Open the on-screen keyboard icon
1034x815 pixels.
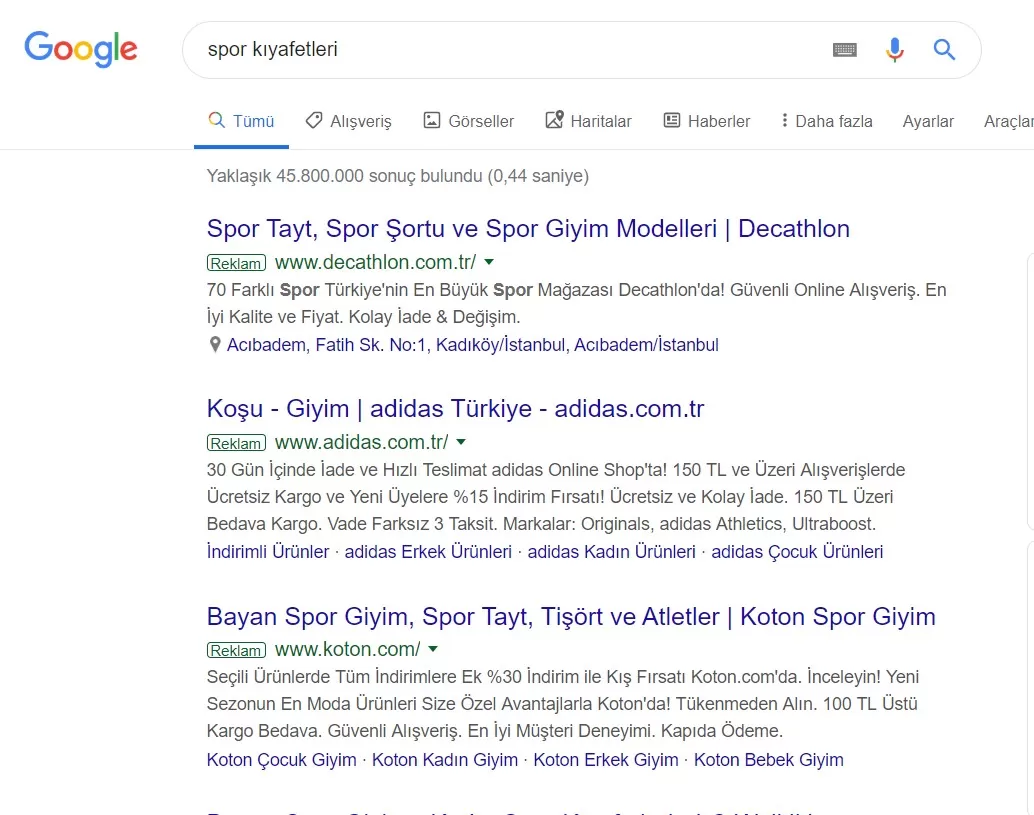[844, 49]
